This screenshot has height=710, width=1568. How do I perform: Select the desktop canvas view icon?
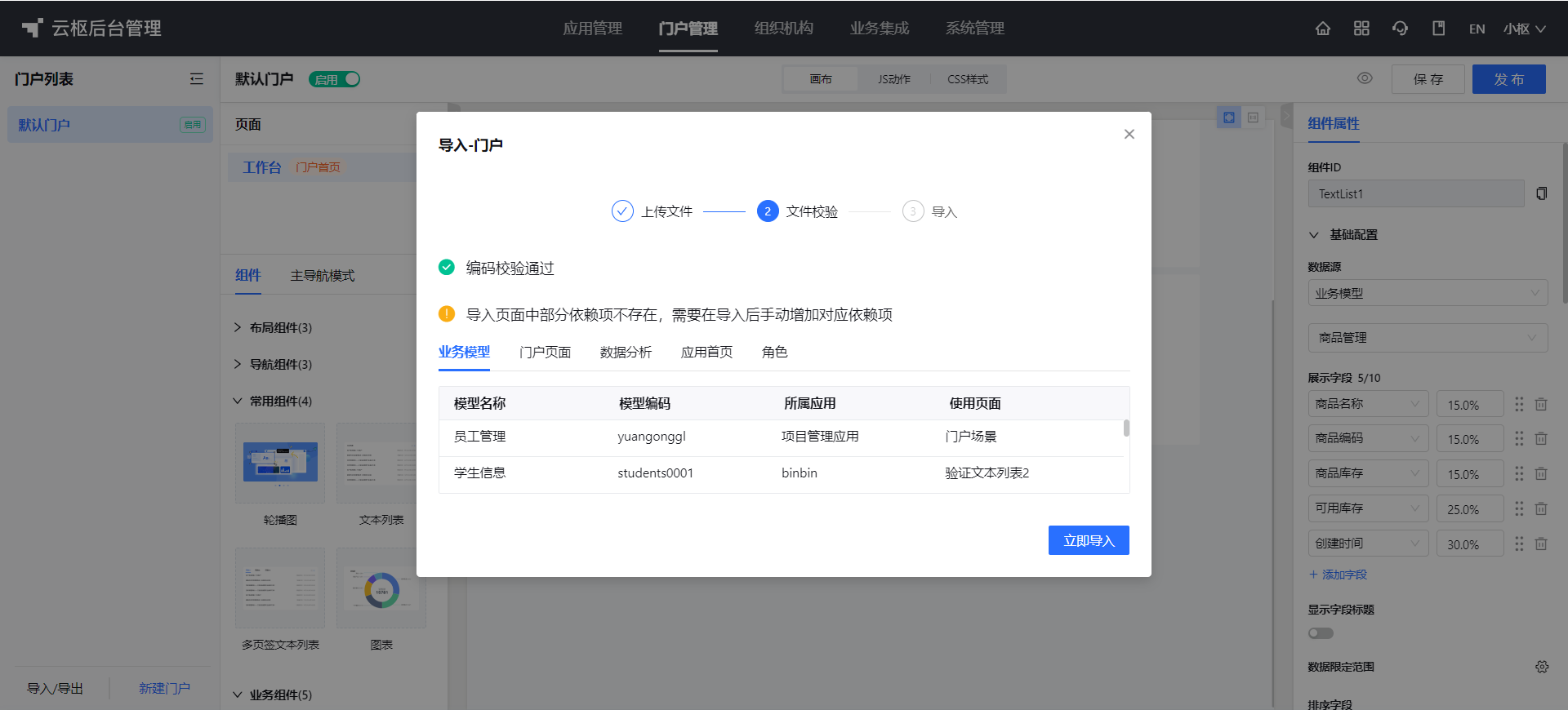point(1229,118)
